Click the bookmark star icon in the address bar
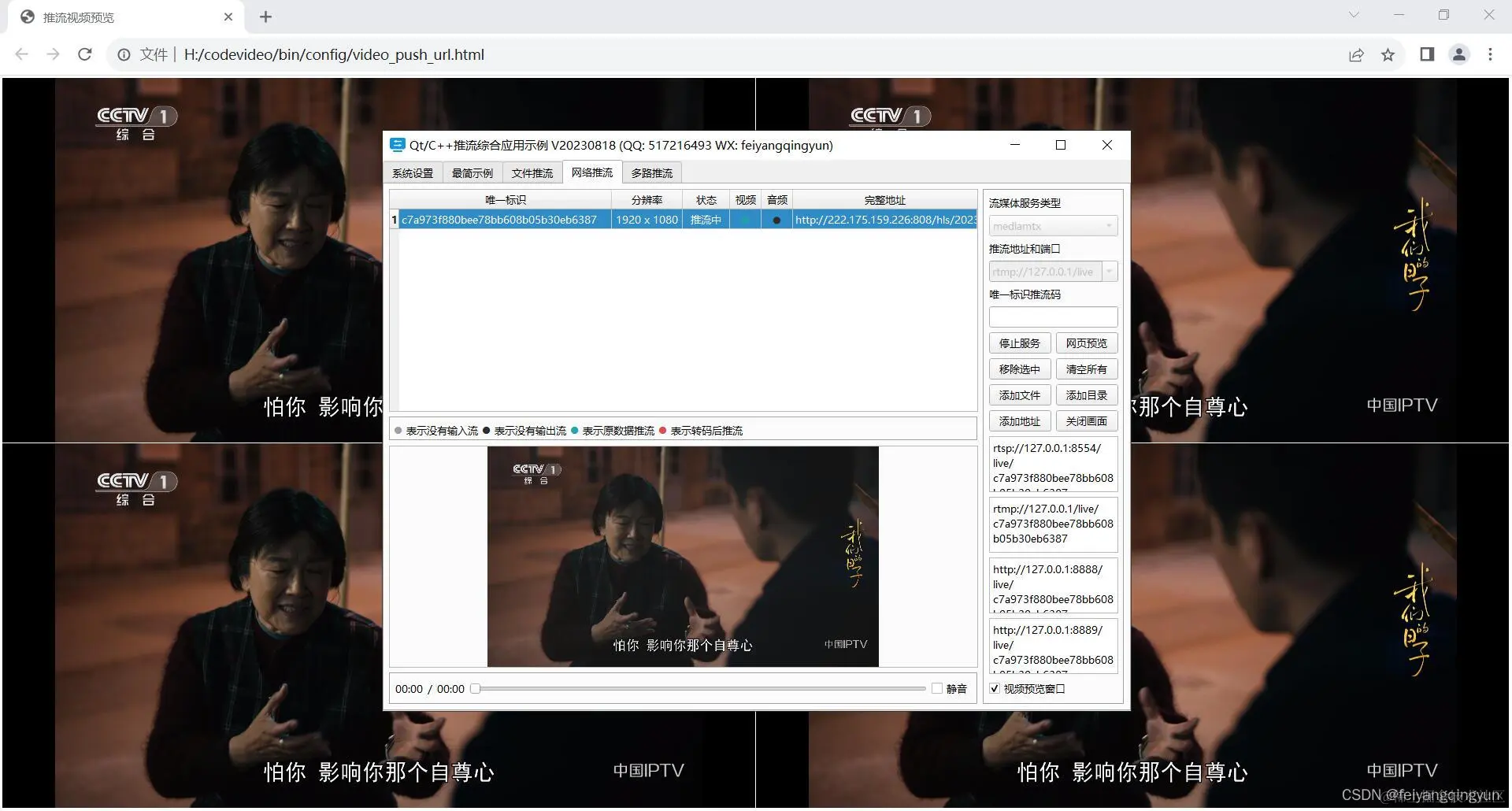 [1388, 54]
